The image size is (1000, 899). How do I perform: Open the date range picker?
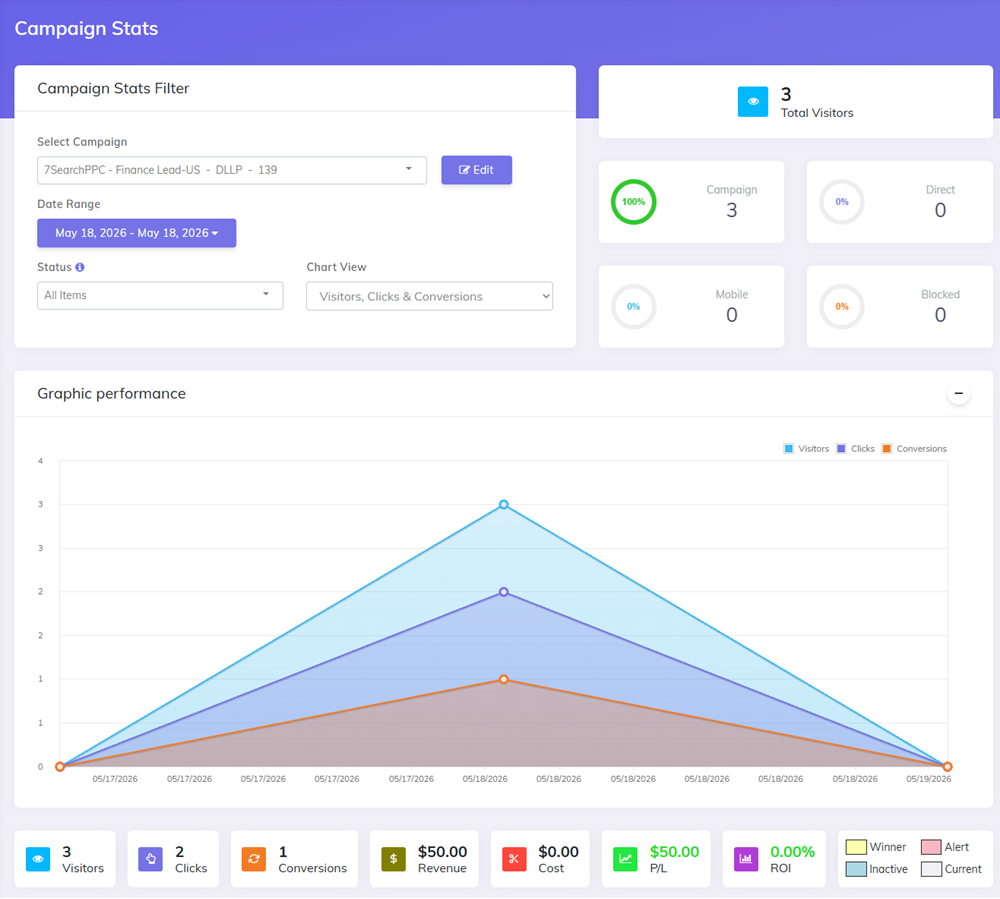tap(136, 233)
